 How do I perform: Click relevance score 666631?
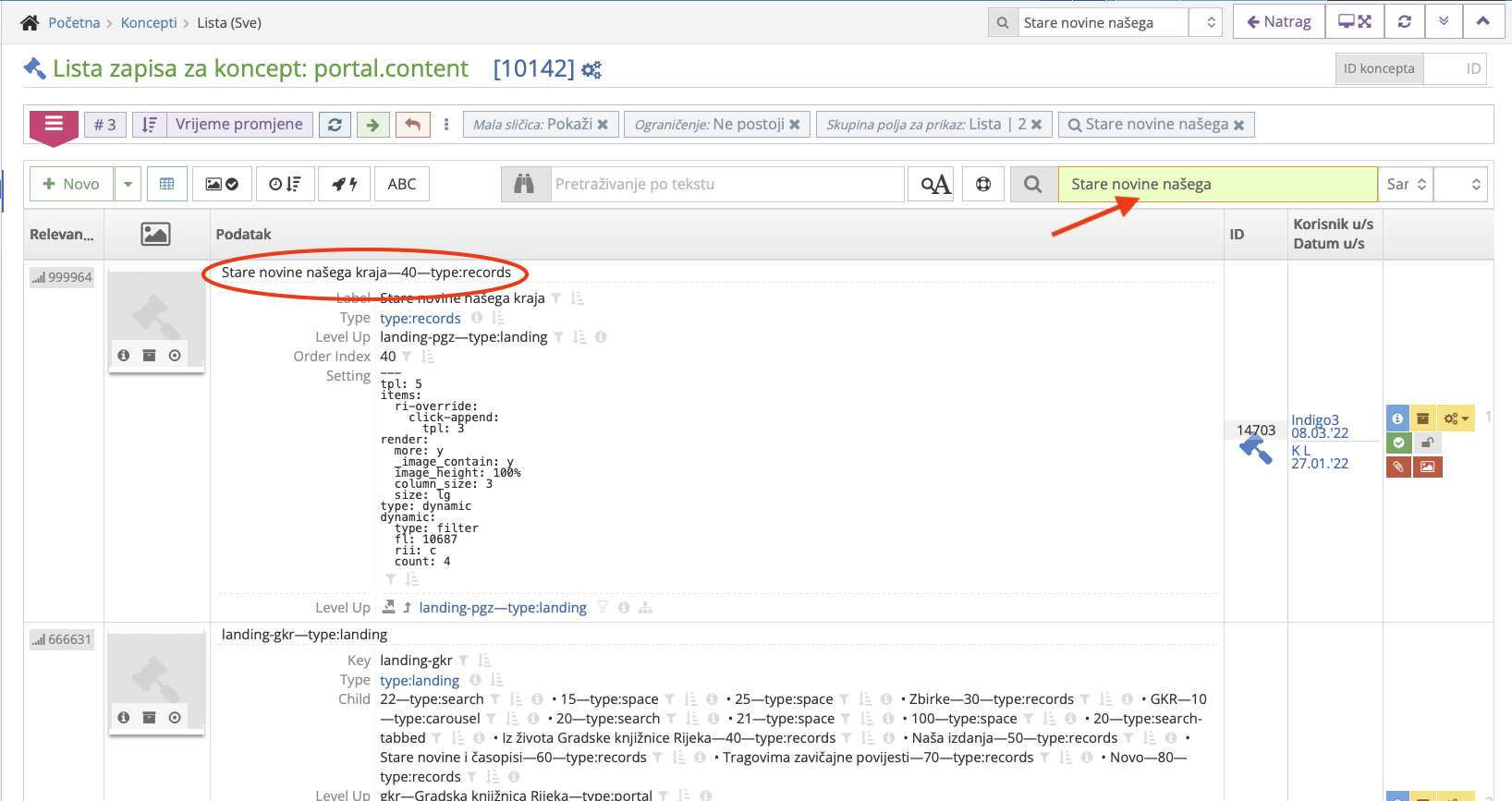point(62,639)
